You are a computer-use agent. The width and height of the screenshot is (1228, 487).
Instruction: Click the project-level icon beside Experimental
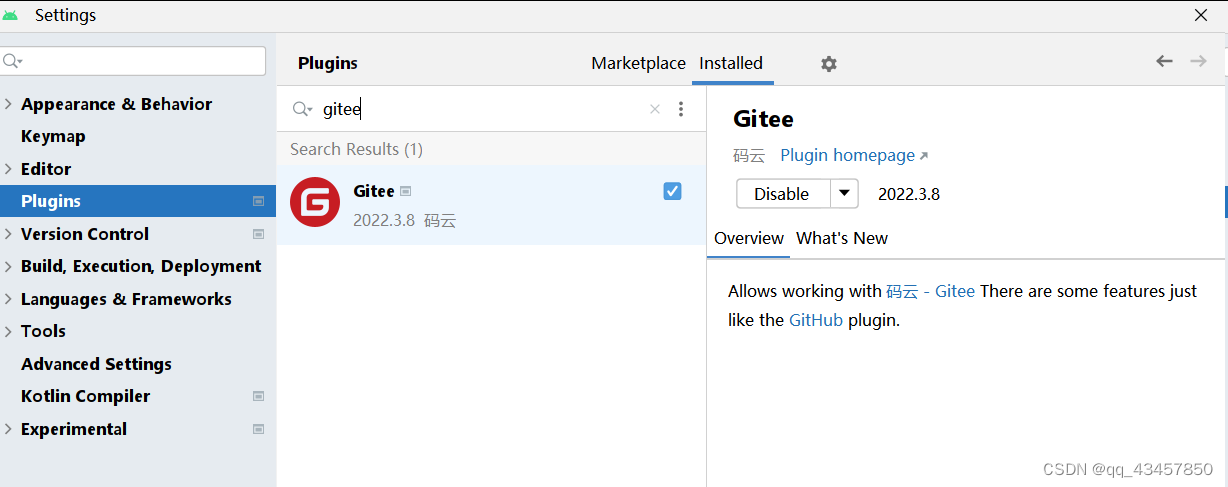(259, 429)
